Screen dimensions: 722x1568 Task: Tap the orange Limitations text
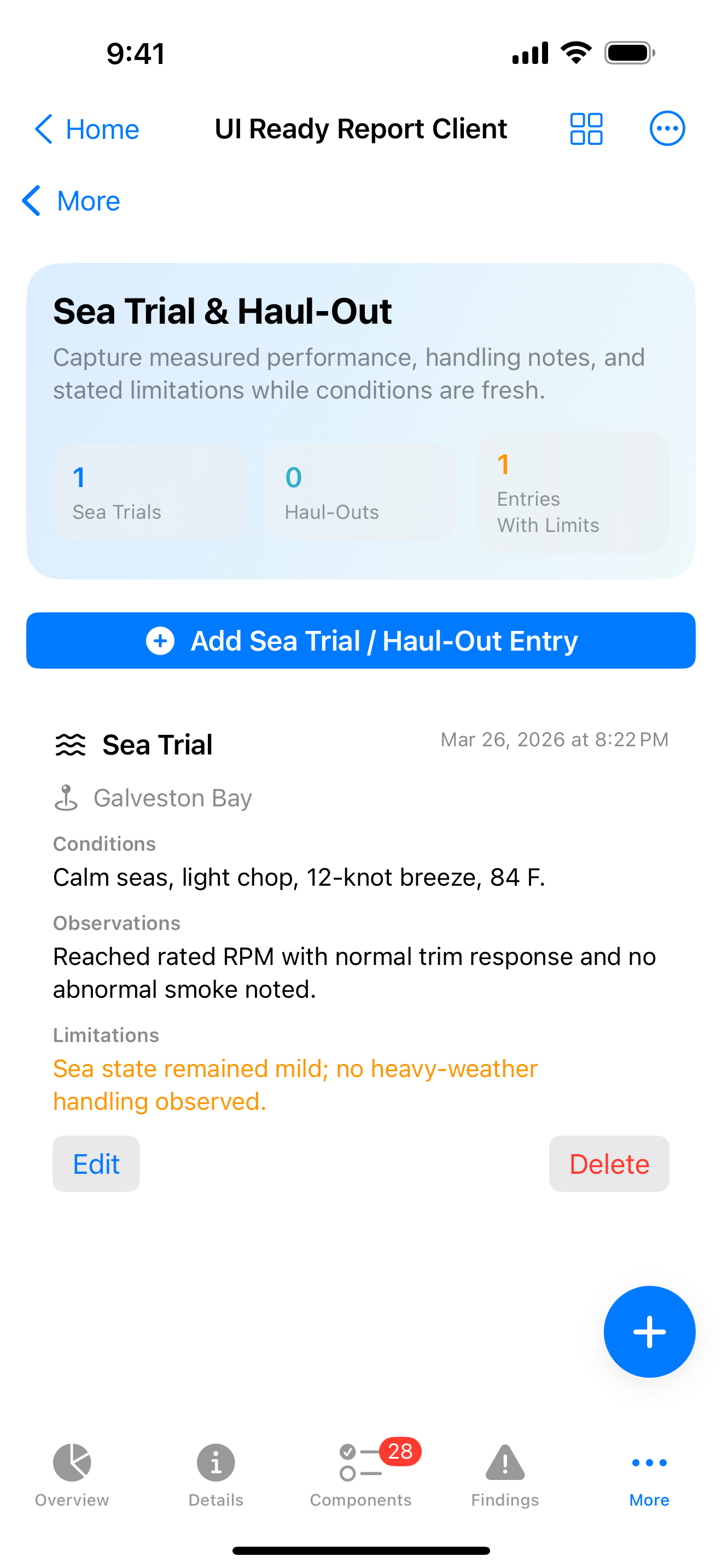295,1085
